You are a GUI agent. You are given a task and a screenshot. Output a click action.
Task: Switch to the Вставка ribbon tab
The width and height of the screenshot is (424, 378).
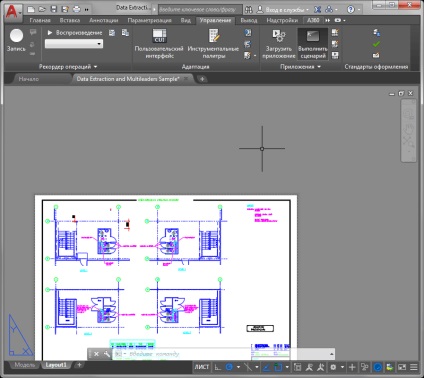(x=70, y=20)
